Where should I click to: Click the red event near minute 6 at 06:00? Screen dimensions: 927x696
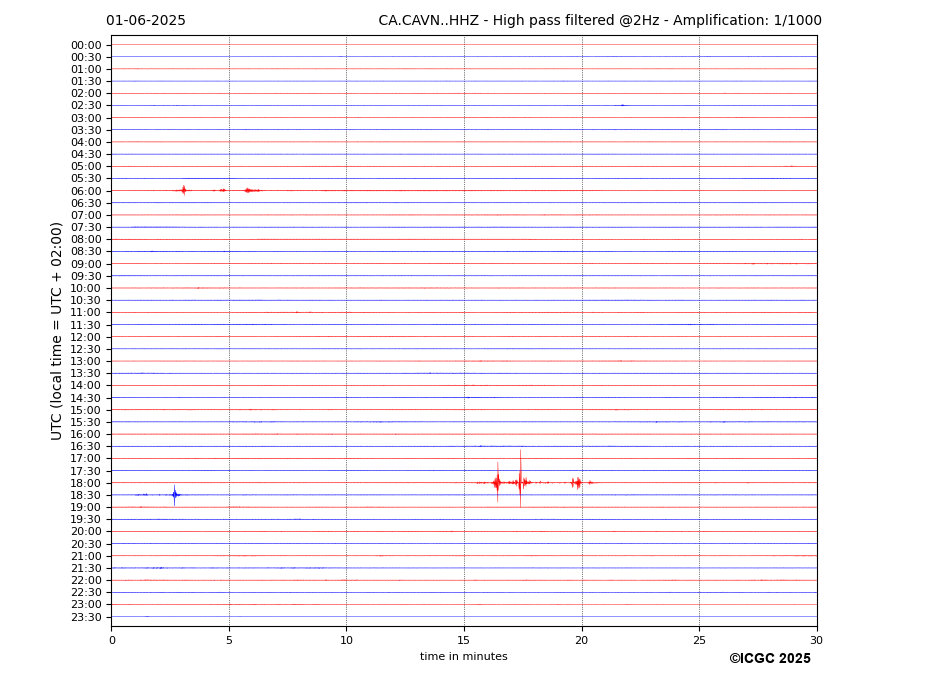[x=251, y=190]
